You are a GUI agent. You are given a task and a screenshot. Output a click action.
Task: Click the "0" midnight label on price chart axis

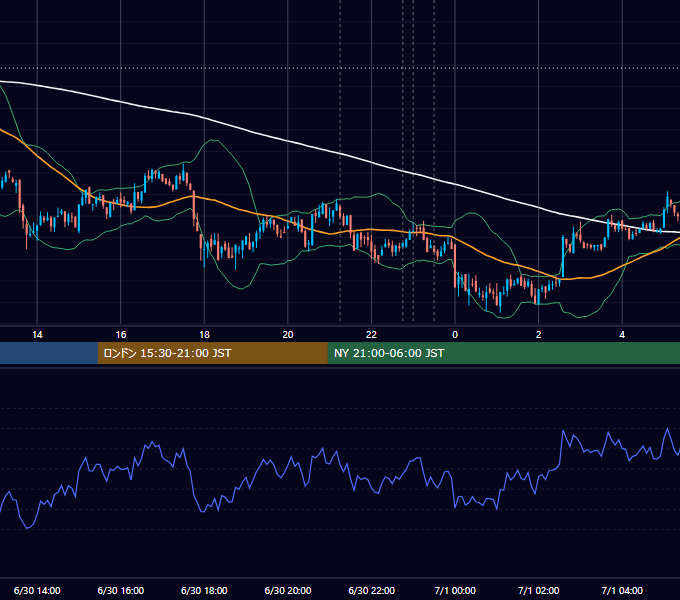(455, 335)
